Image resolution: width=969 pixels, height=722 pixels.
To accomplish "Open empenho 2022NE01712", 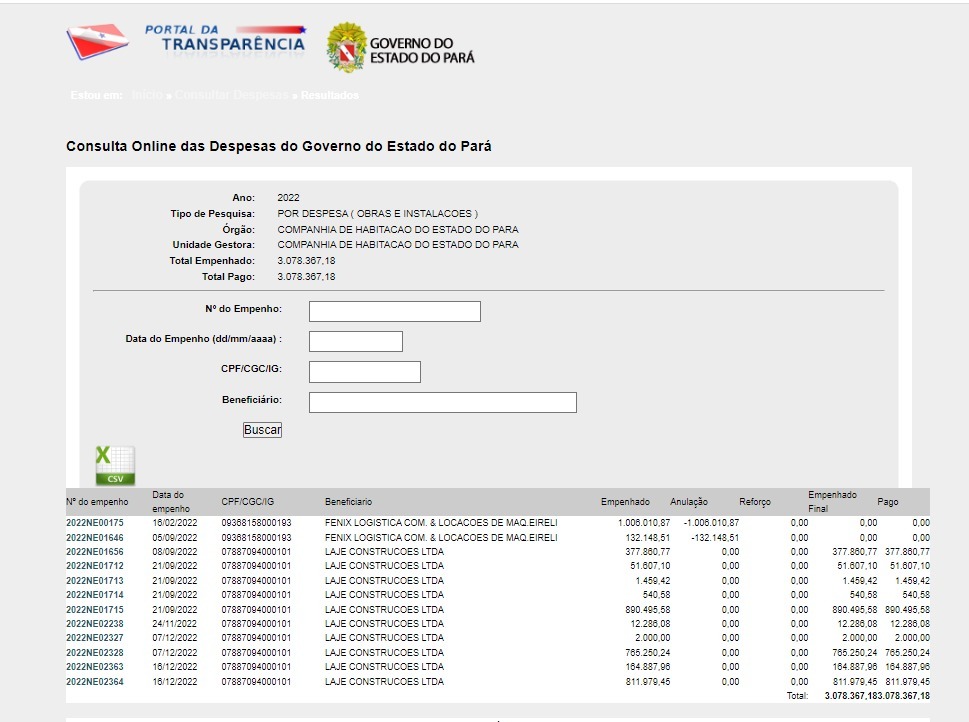I will pos(95,566).
